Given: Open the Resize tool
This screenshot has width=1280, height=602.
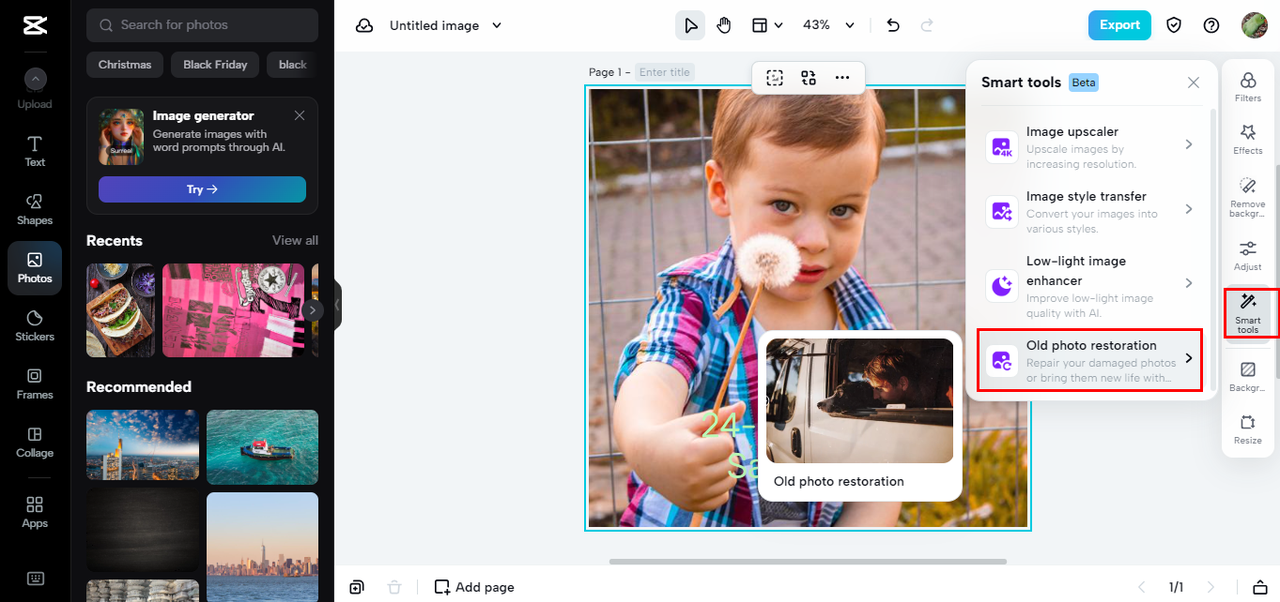Looking at the screenshot, I should click(1248, 429).
